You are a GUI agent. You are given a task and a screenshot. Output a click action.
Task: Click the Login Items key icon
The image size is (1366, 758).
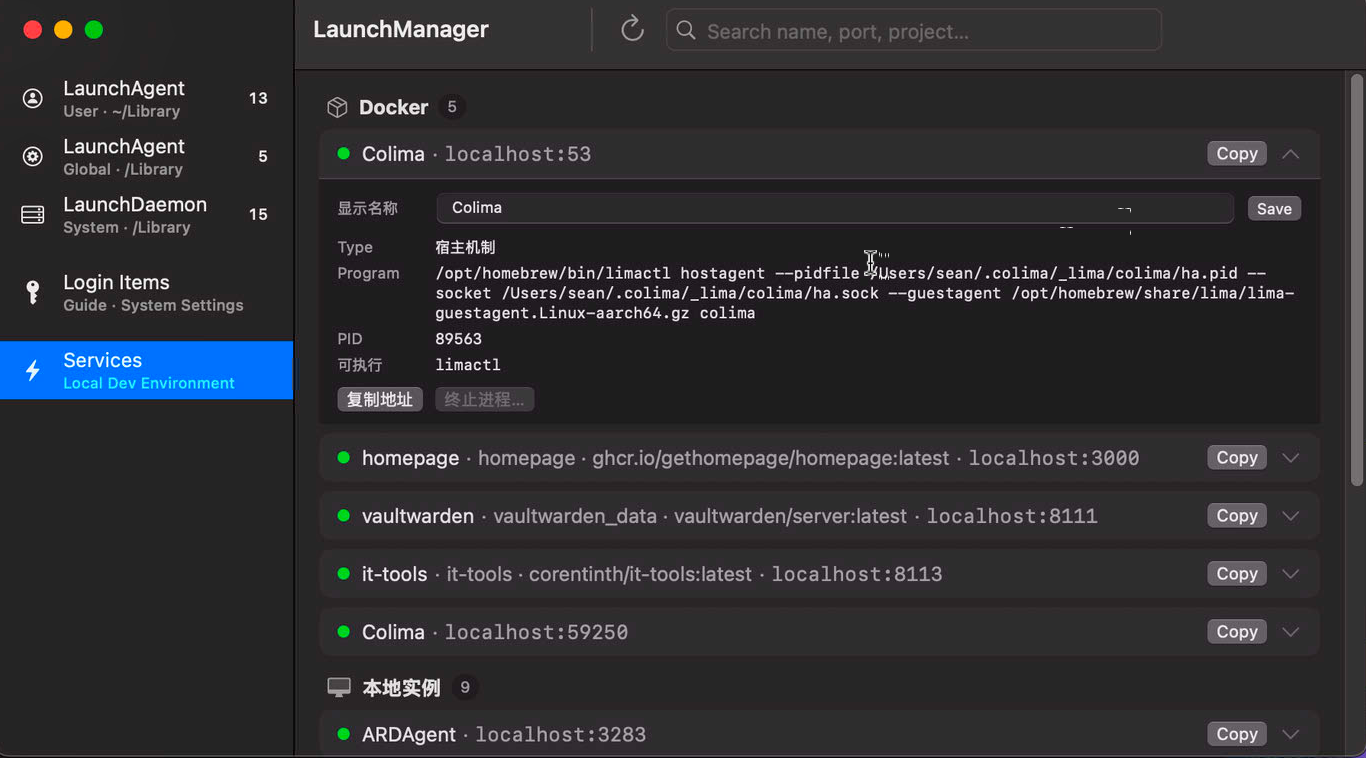click(33, 292)
